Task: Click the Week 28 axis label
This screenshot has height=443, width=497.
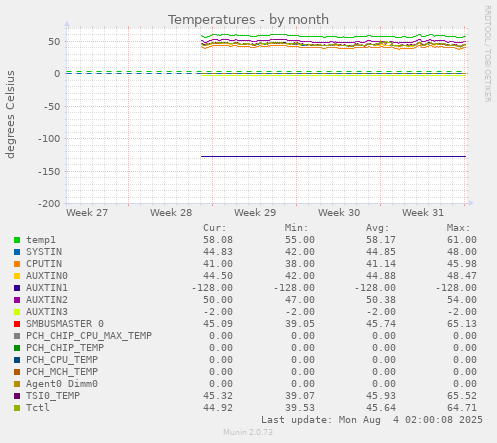Action: [x=171, y=213]
